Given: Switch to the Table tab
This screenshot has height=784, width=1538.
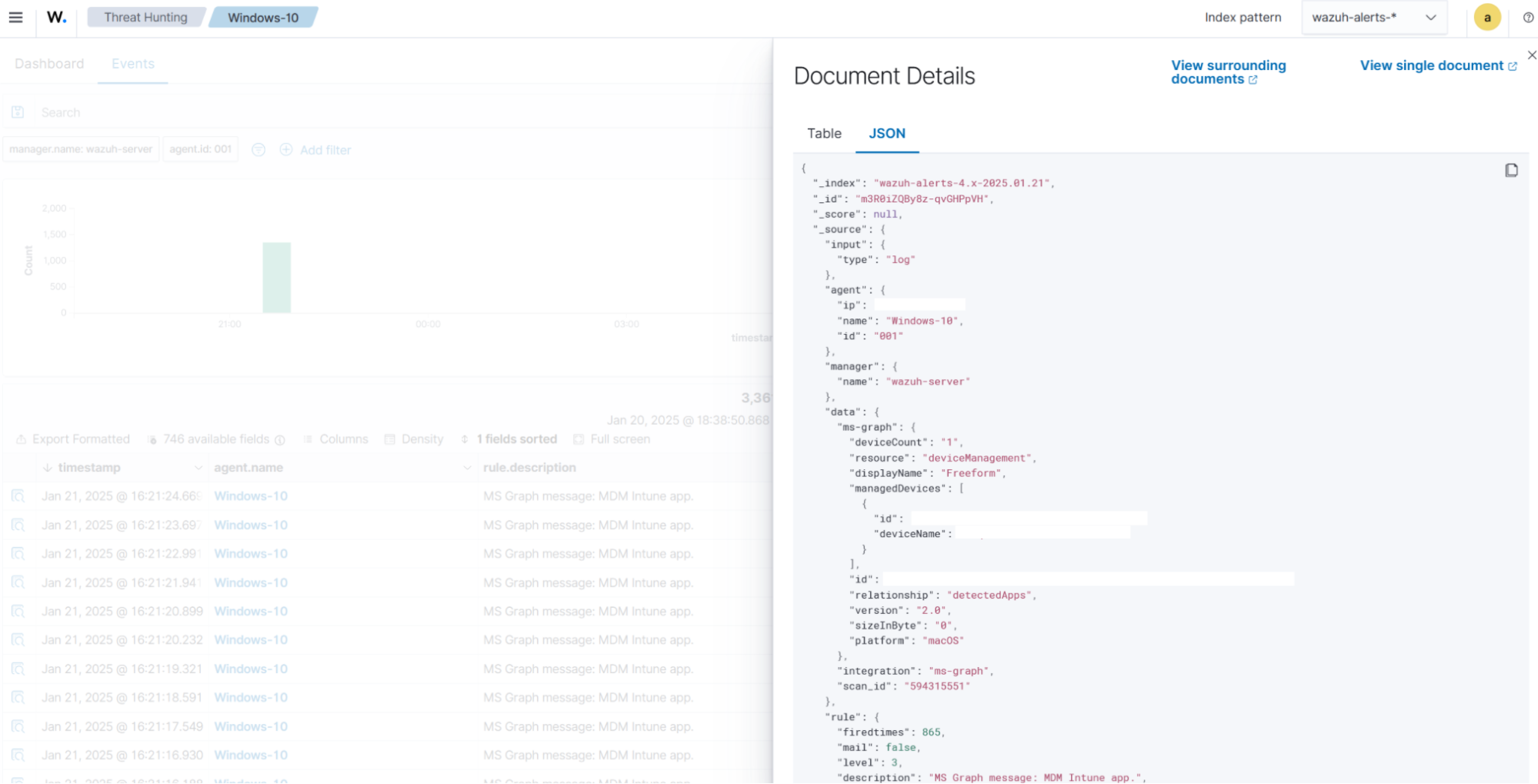Looking at the screenshot, I should click(824, 134).
